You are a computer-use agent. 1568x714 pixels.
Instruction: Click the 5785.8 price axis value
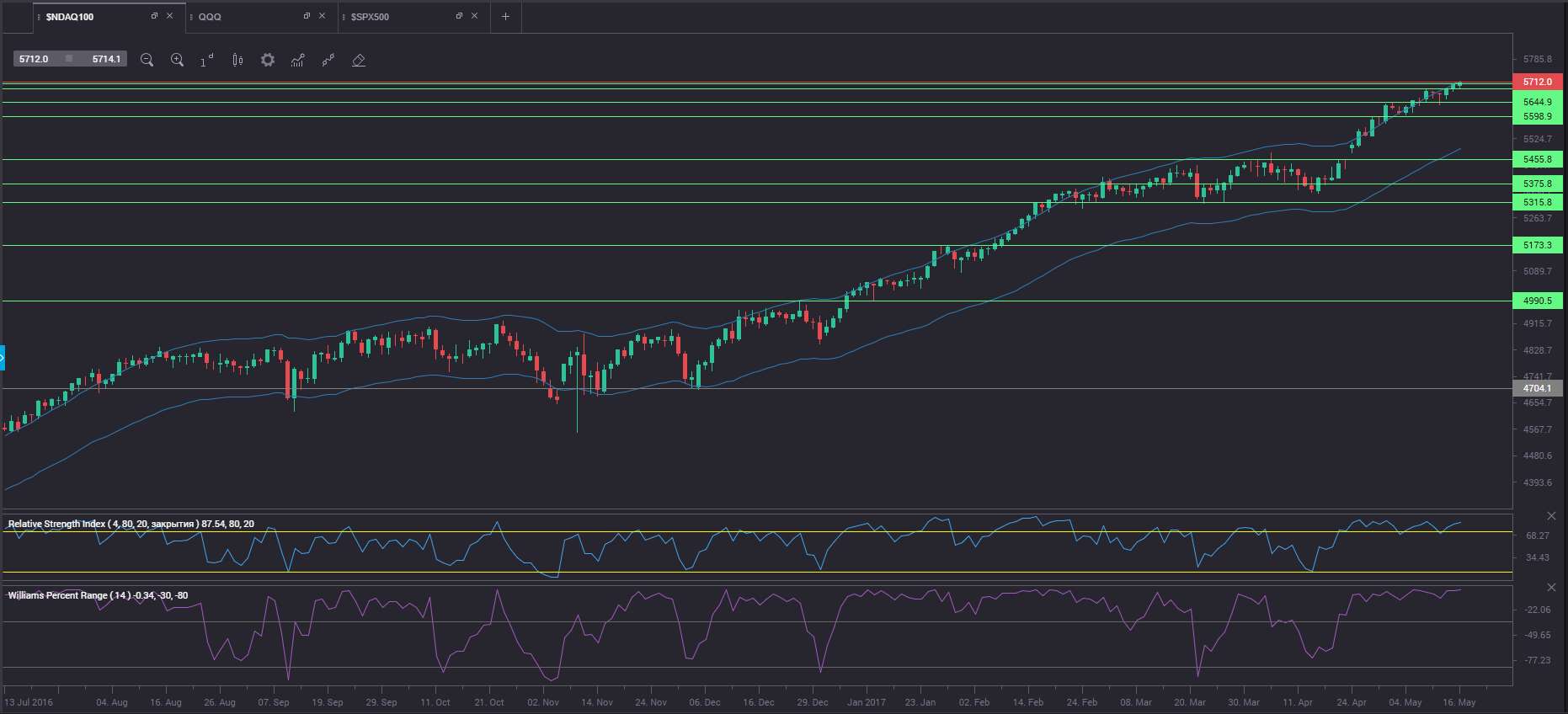(1538, 59)
